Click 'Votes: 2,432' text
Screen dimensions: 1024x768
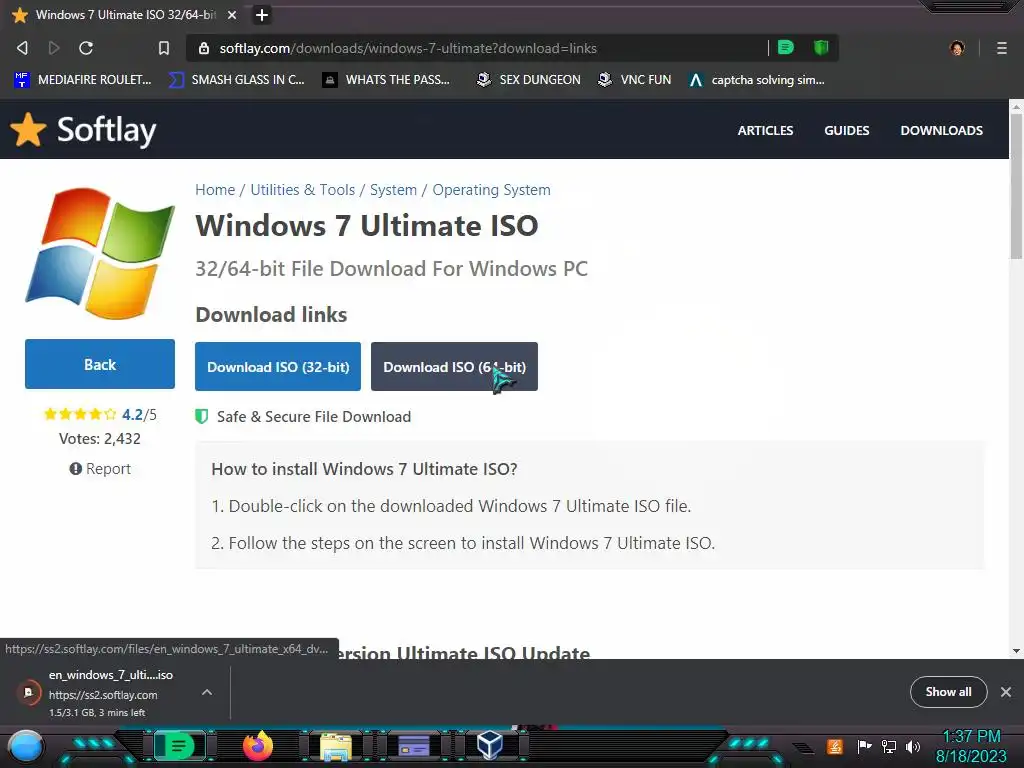tap(100, 438)
